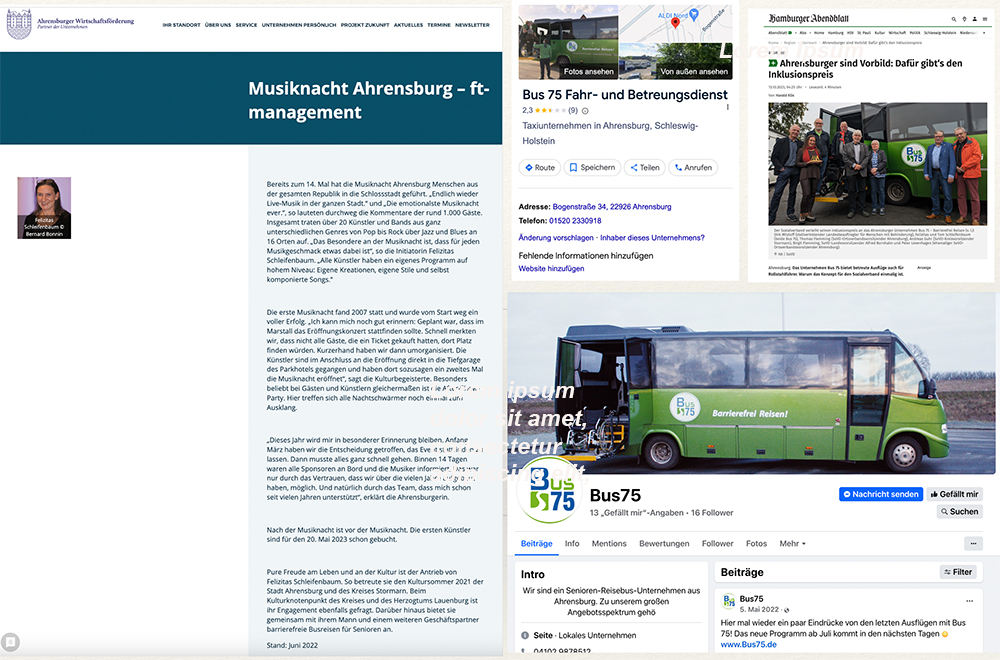1000x660 pixels.
Task: Click the Nachricht senden button
Action: tap(881, 494)
